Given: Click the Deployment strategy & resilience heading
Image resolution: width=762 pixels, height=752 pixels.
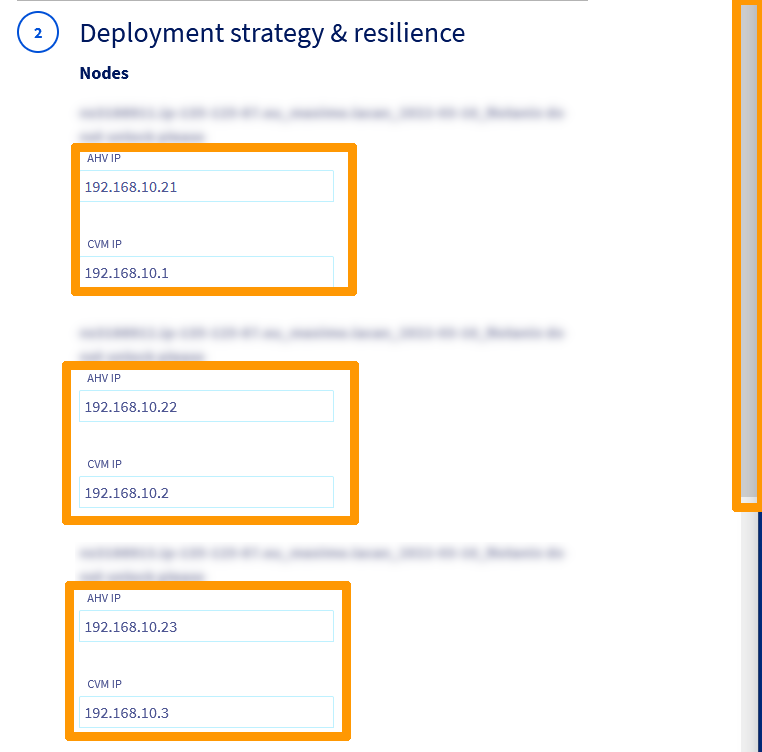Looking at the screenshot, I should coord(272,33).
